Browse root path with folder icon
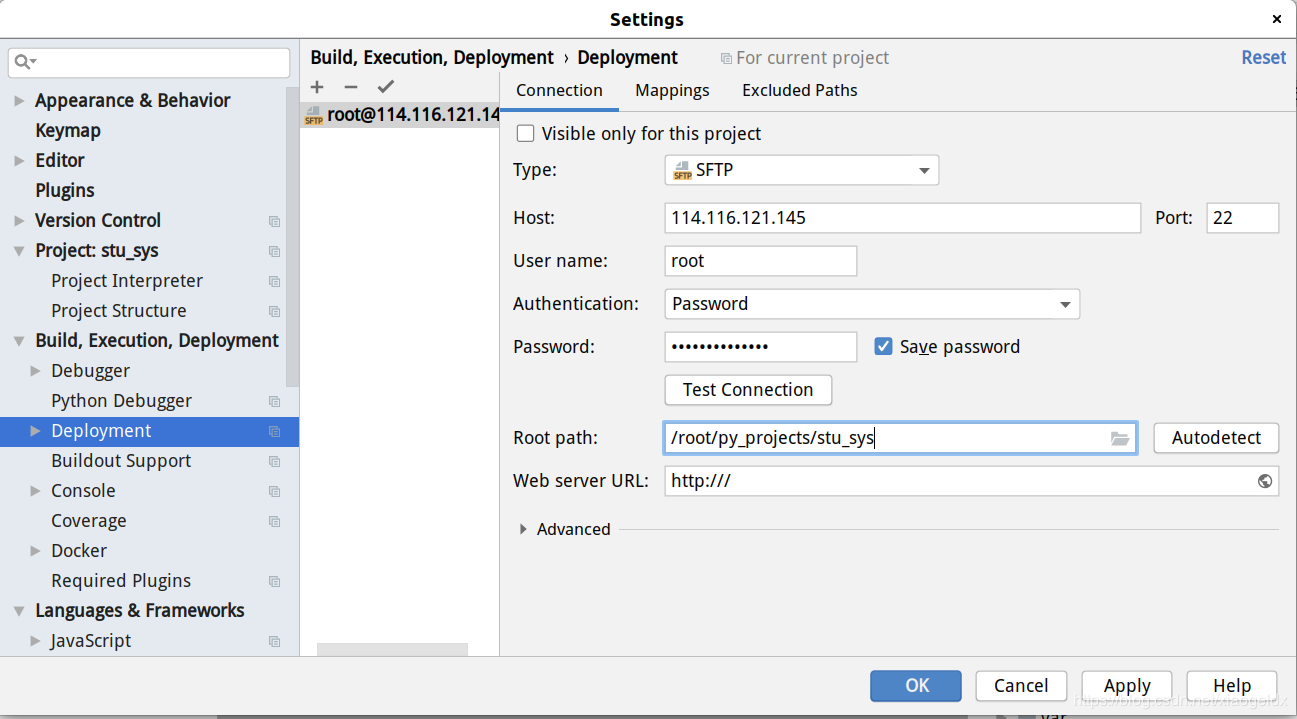Viewport: 1297px width, 719px height. [x=1120, y=438]
